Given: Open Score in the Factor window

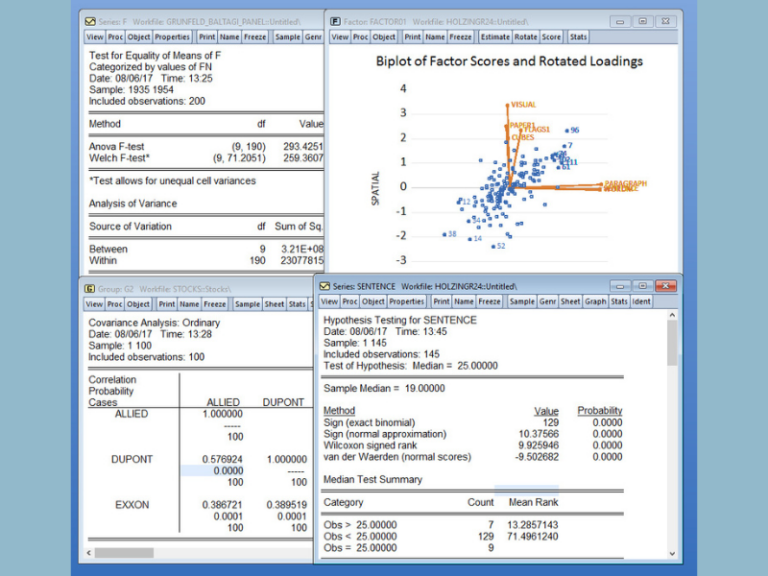Looking at the screenshot, I should pos(551,37).
